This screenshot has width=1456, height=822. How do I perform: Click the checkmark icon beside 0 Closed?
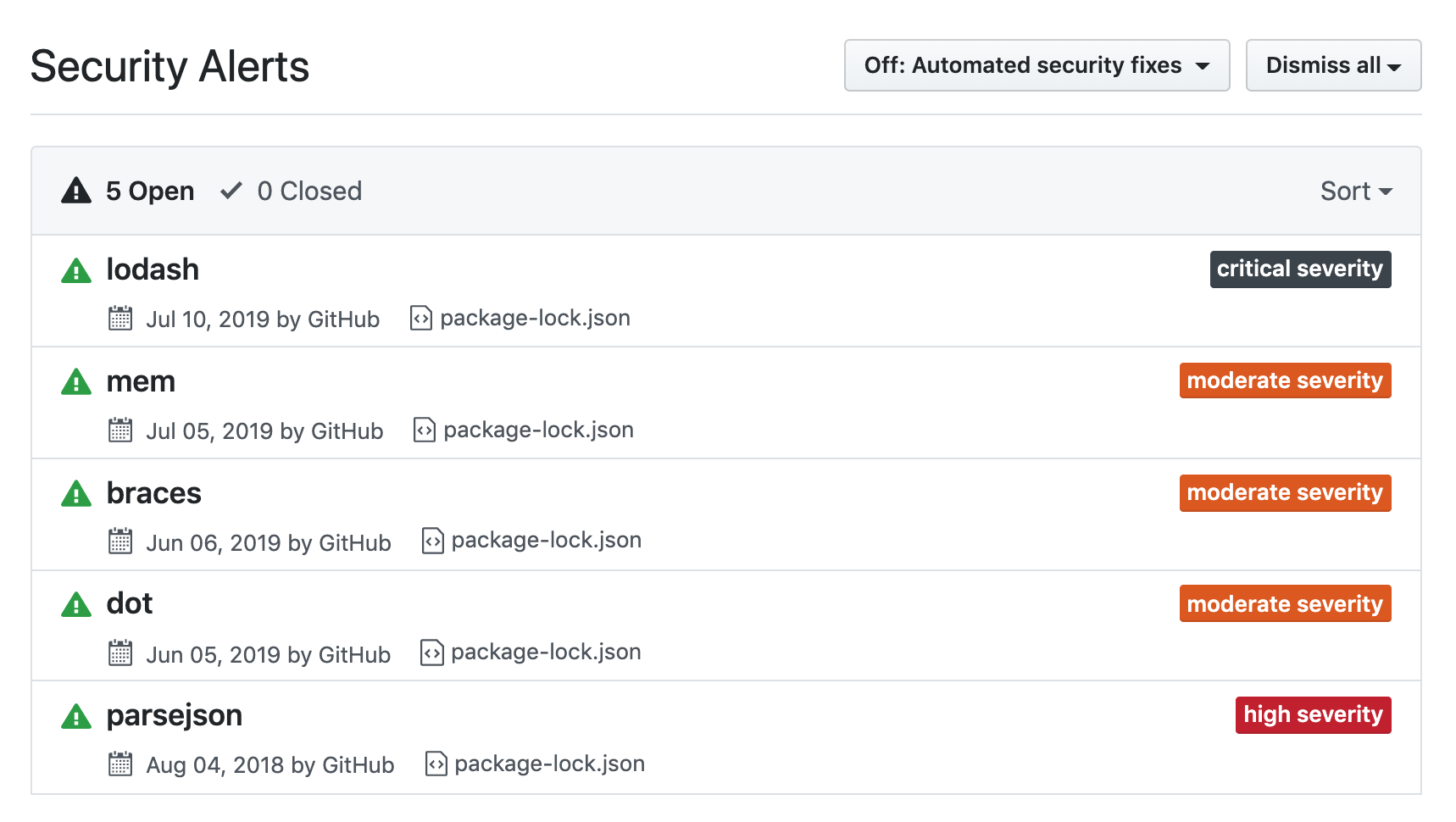tap(231, 191)
